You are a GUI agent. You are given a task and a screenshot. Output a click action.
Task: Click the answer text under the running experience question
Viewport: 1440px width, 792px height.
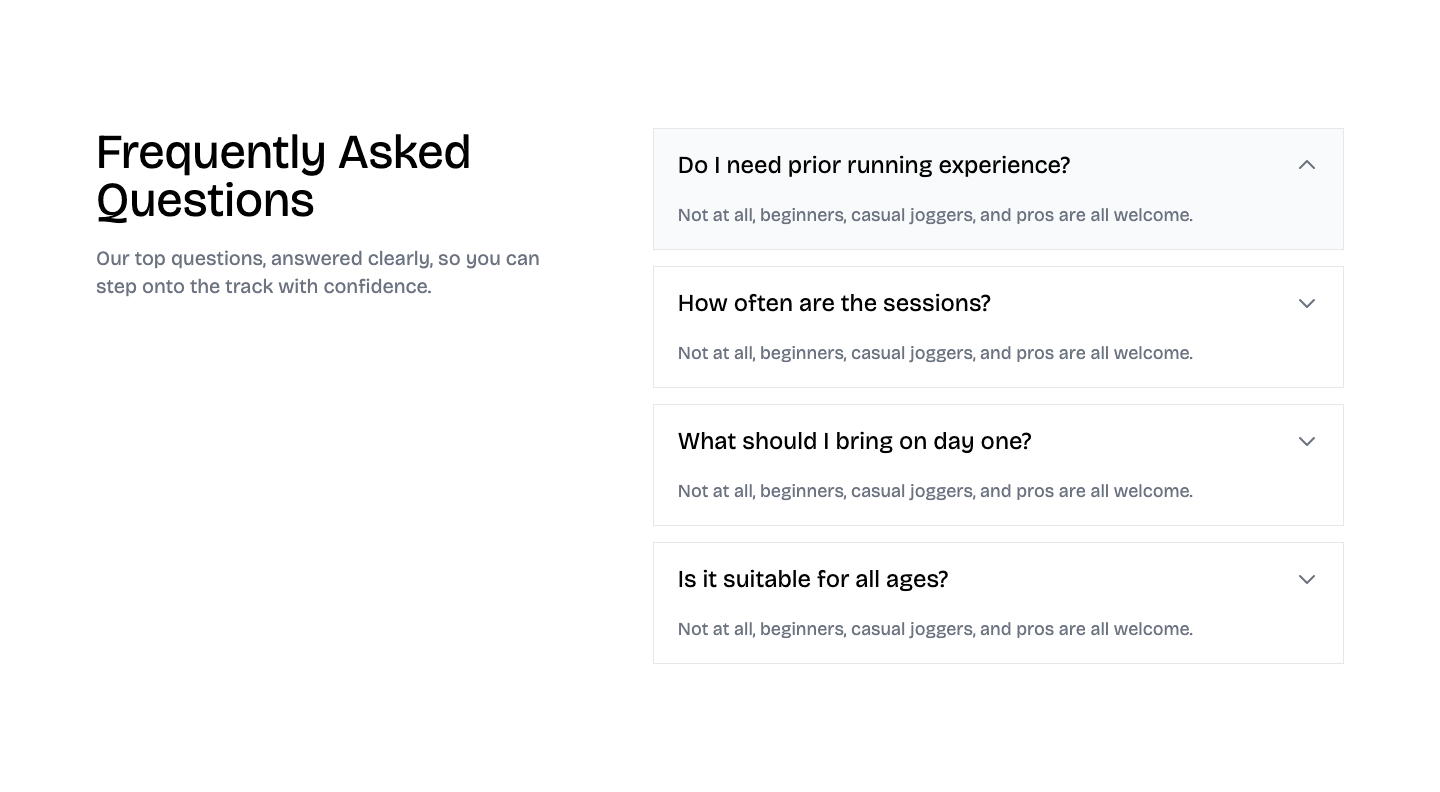click(x=934, y=215)
